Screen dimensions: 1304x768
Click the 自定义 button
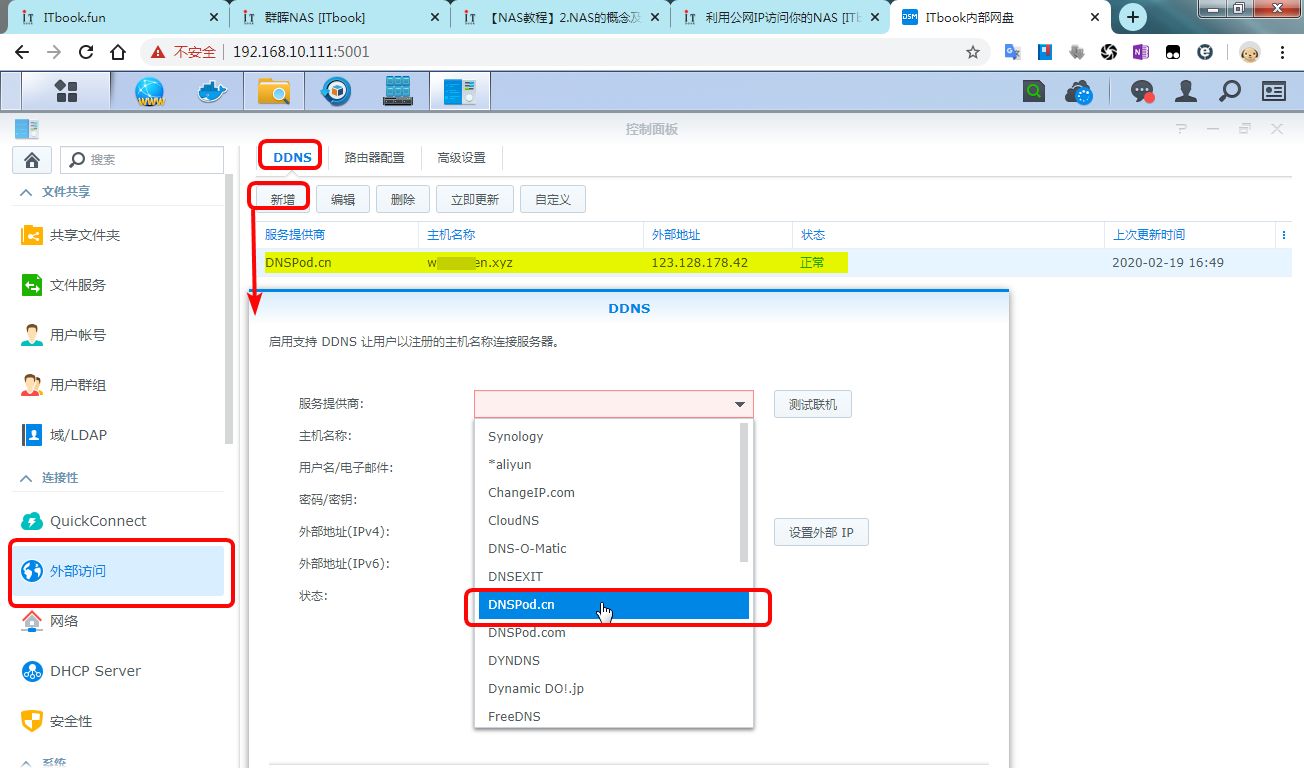click(x=553, y=199)
